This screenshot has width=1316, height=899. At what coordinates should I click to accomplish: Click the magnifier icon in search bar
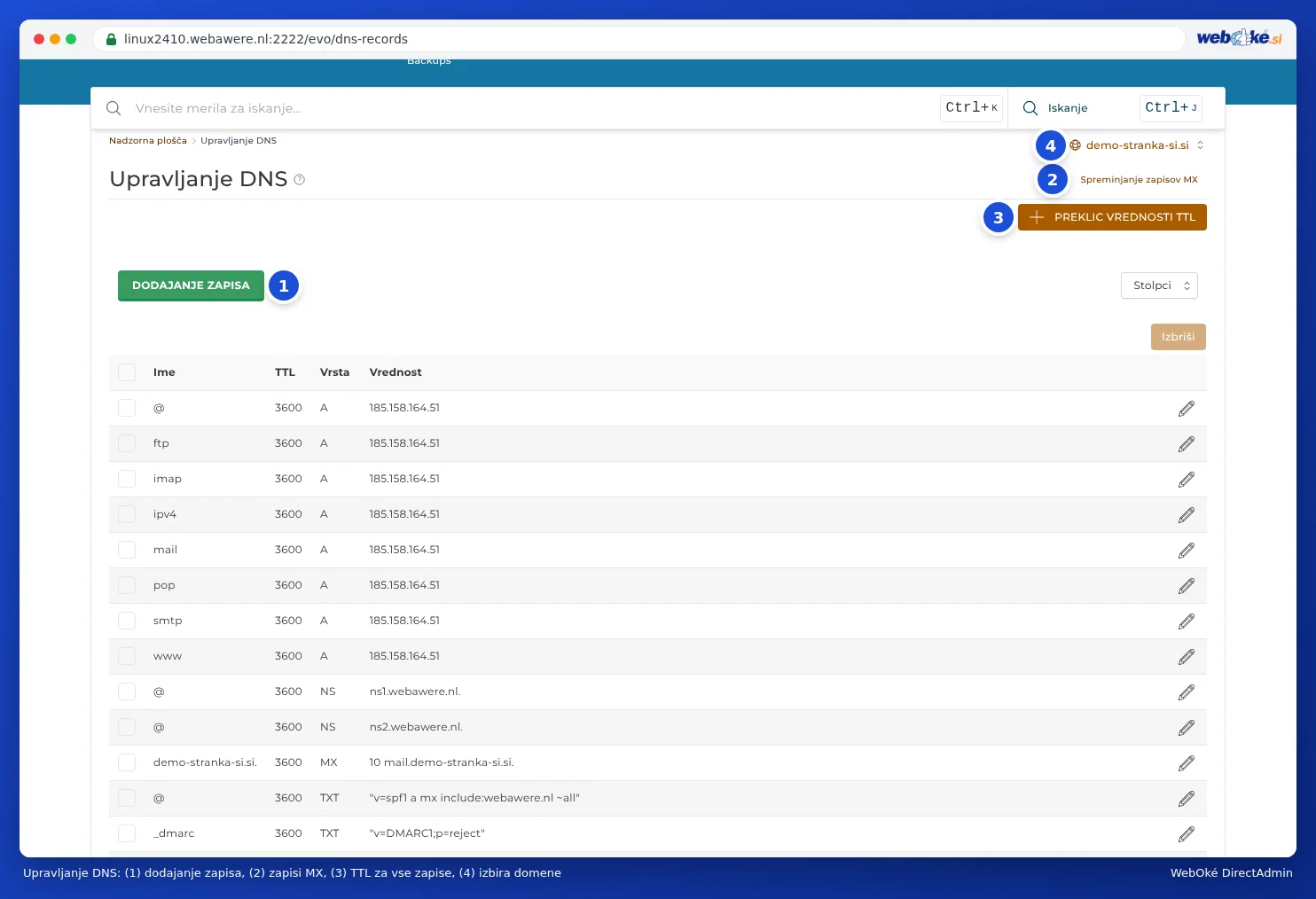pyautogui.click(x=114, y=108)
